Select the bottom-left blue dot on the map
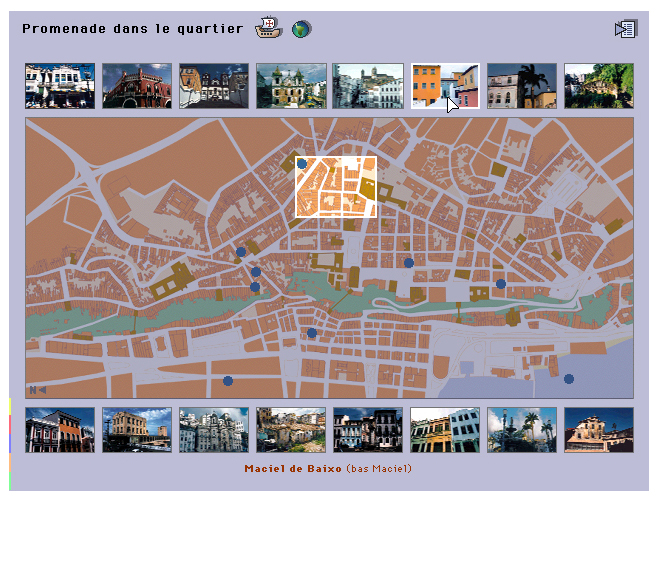This screenshot has height=573, width=658. click(228, 381)
